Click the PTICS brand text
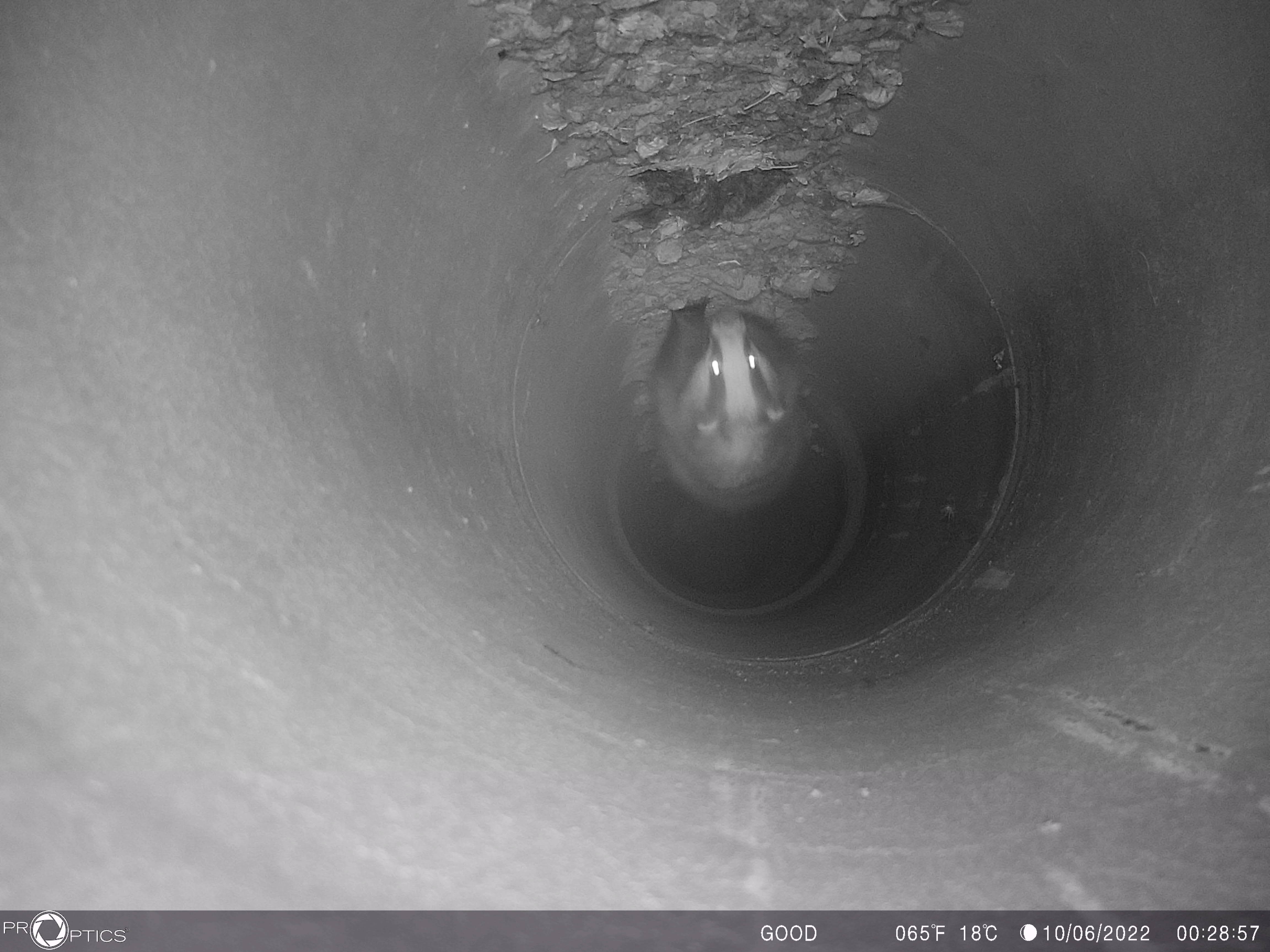The width and height of the screenshot is (1270, 952). (99, 935)
